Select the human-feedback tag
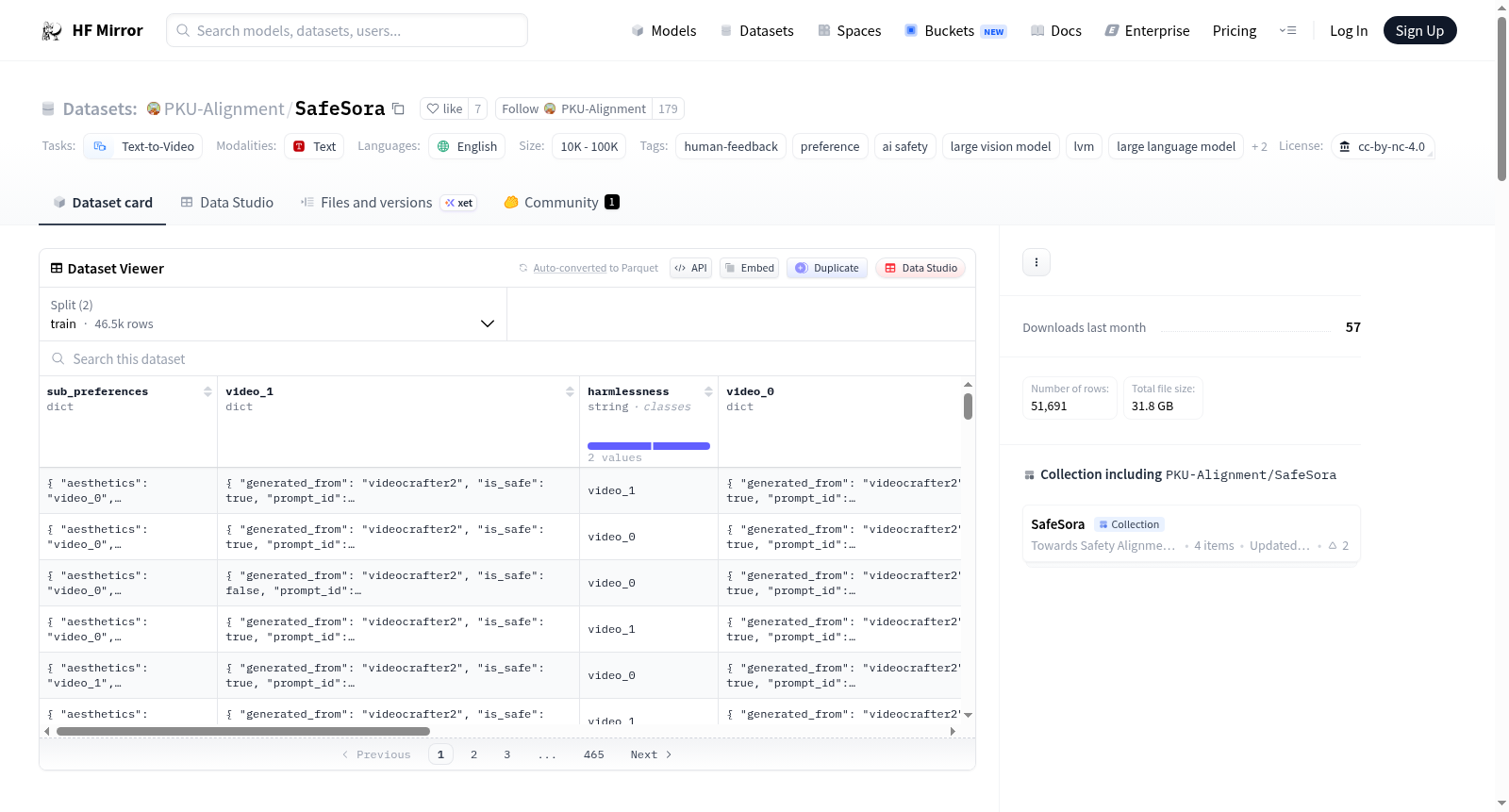 [x=731, y=147]
